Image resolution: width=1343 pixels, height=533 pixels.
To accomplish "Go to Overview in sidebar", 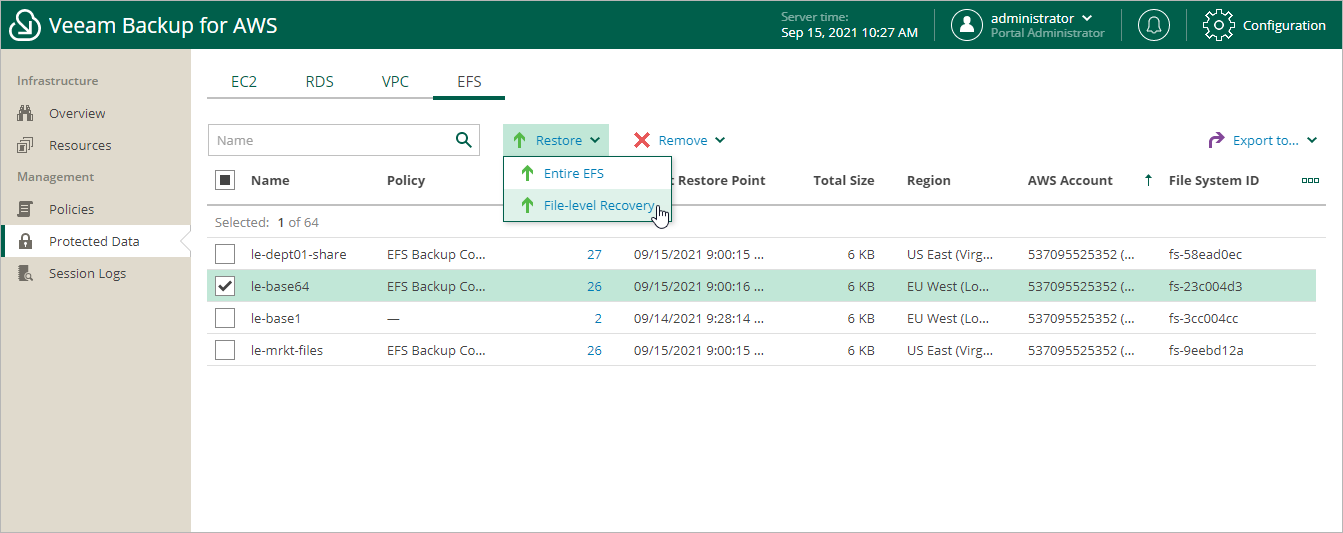I will 77,113.
